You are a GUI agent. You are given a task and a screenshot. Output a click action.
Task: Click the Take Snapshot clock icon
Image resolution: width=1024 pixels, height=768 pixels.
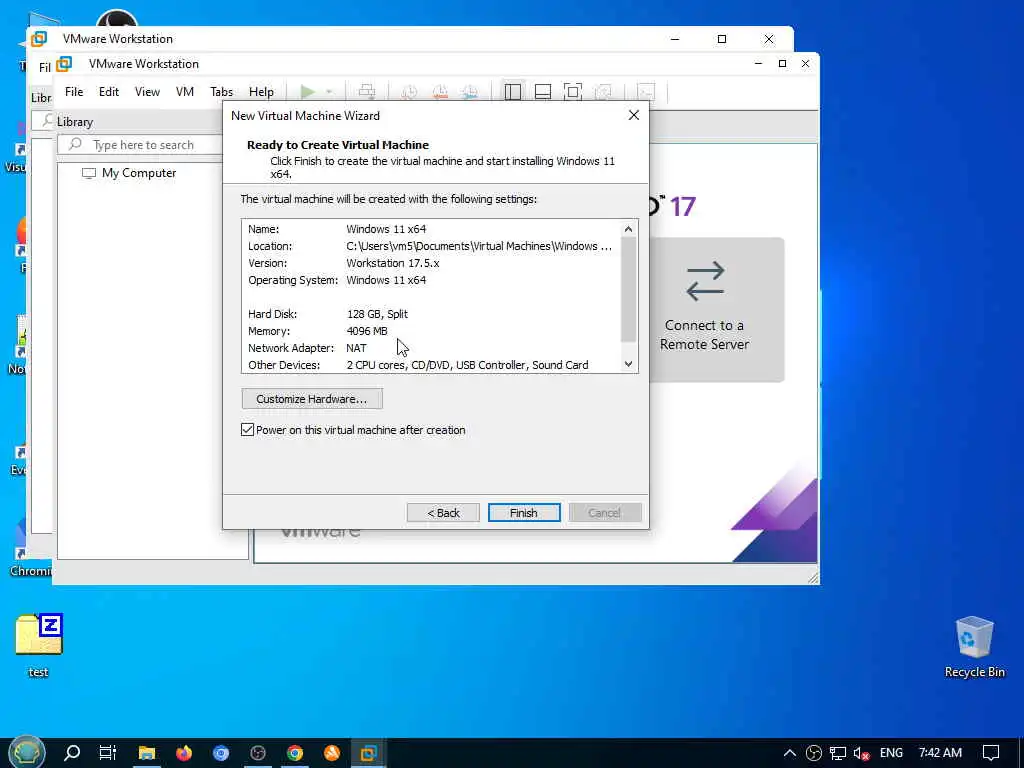pyautogui.click(x=409, y=92)
